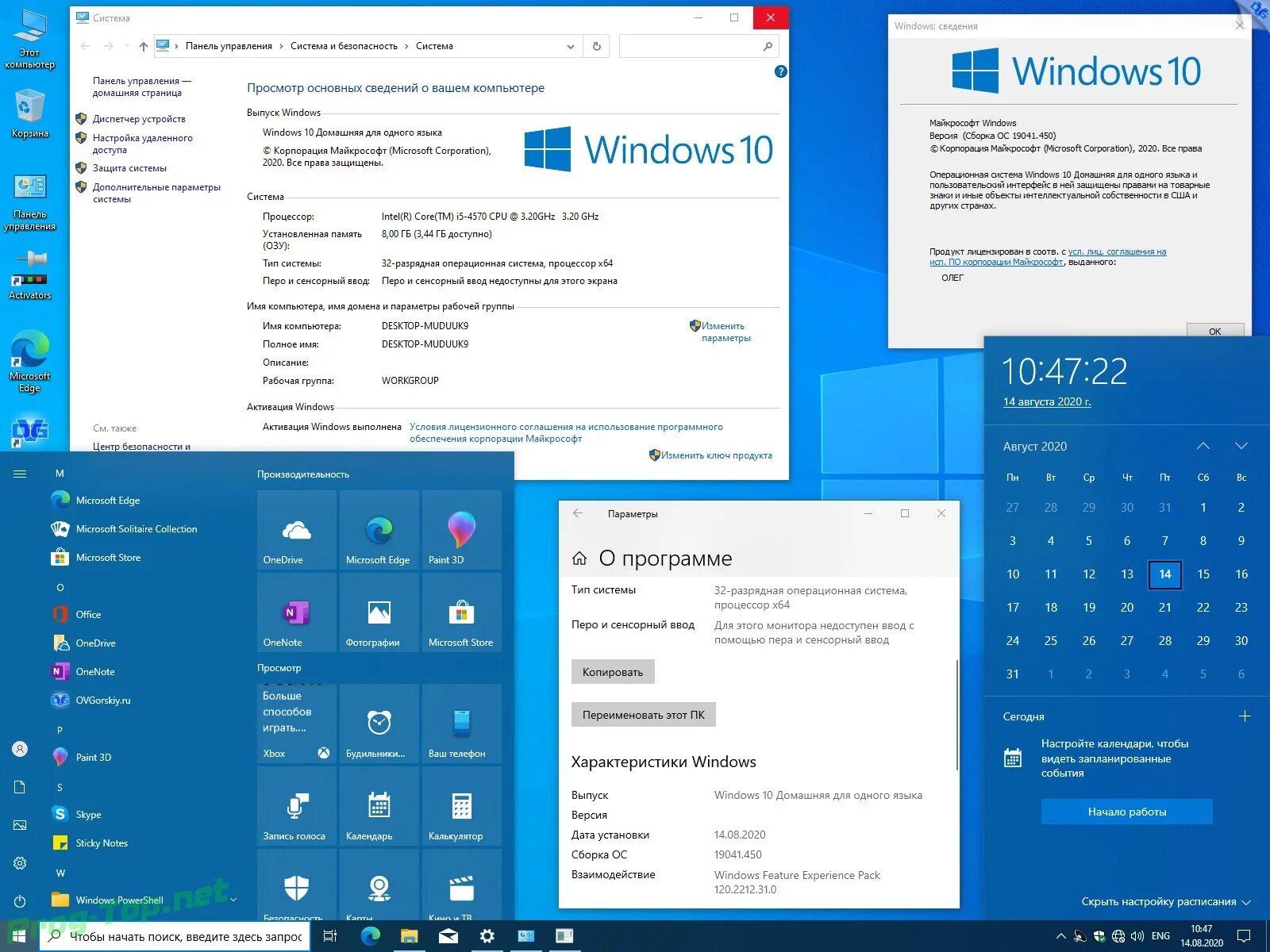Add a new event with the plus icon
Viewport: 1270px width, 952px height.
click(1245, 716)
